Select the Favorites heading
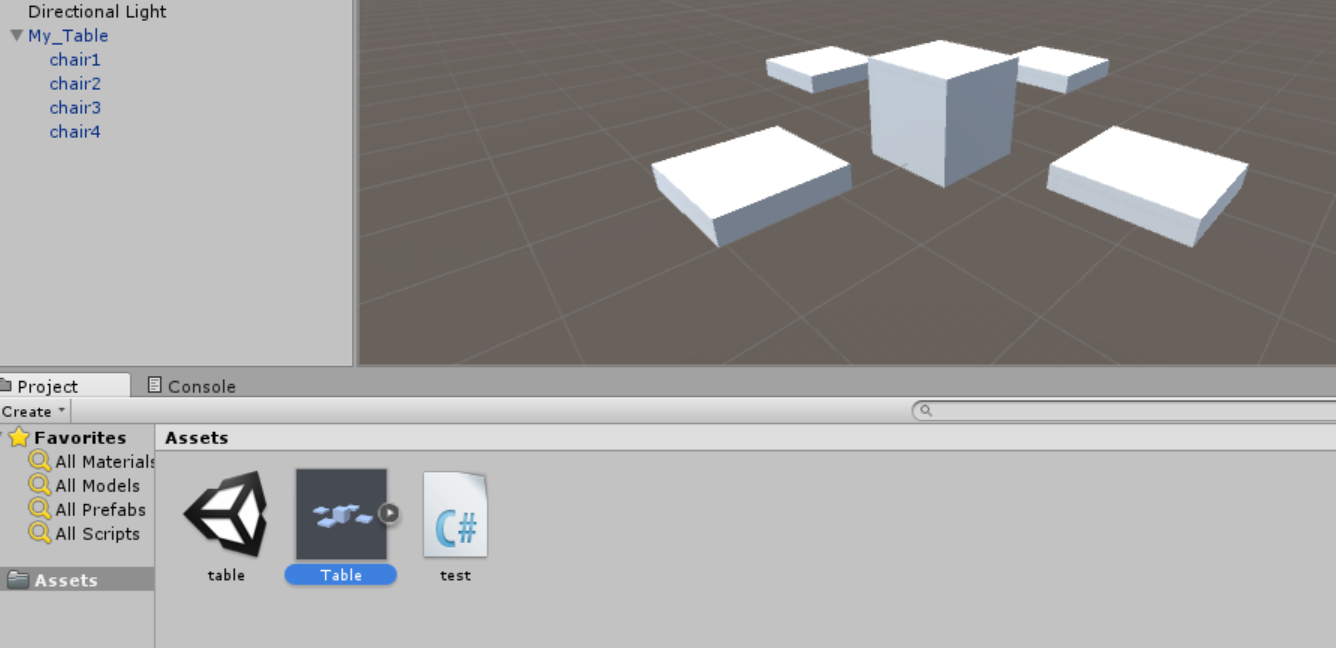 coord(80,438)
